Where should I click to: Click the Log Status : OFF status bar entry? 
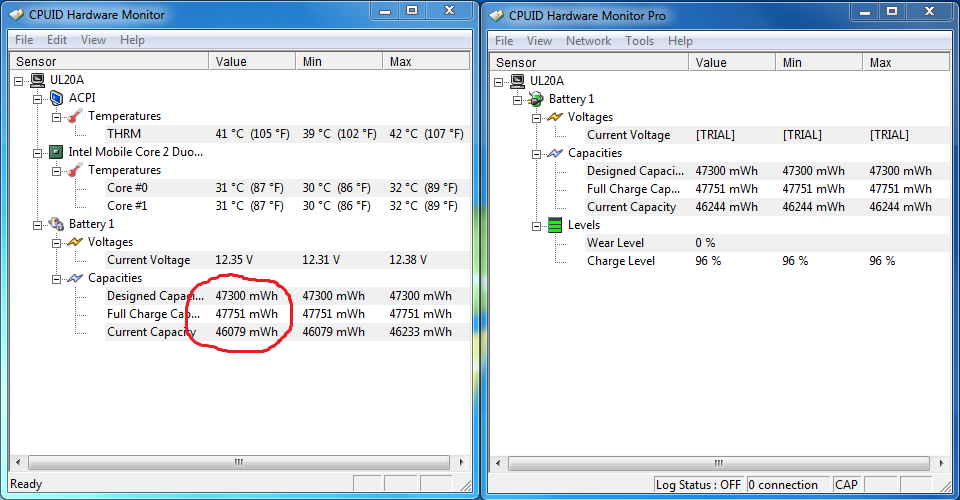[698, 485]
